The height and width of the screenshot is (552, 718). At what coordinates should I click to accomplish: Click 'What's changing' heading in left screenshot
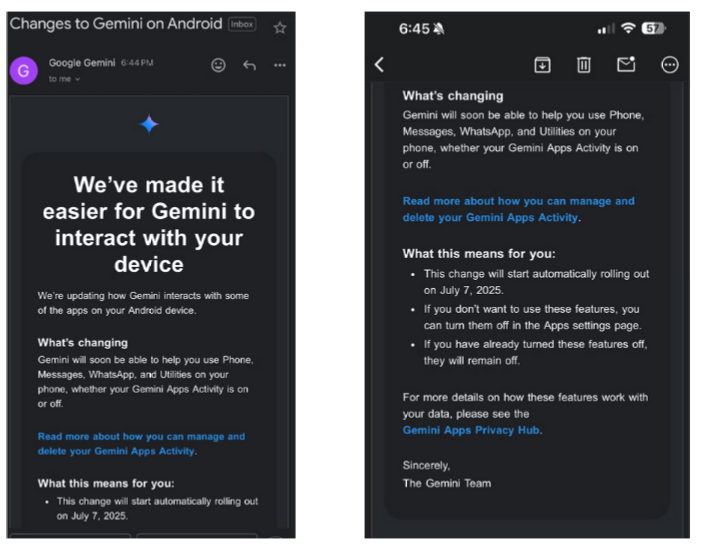coord(83,343)
